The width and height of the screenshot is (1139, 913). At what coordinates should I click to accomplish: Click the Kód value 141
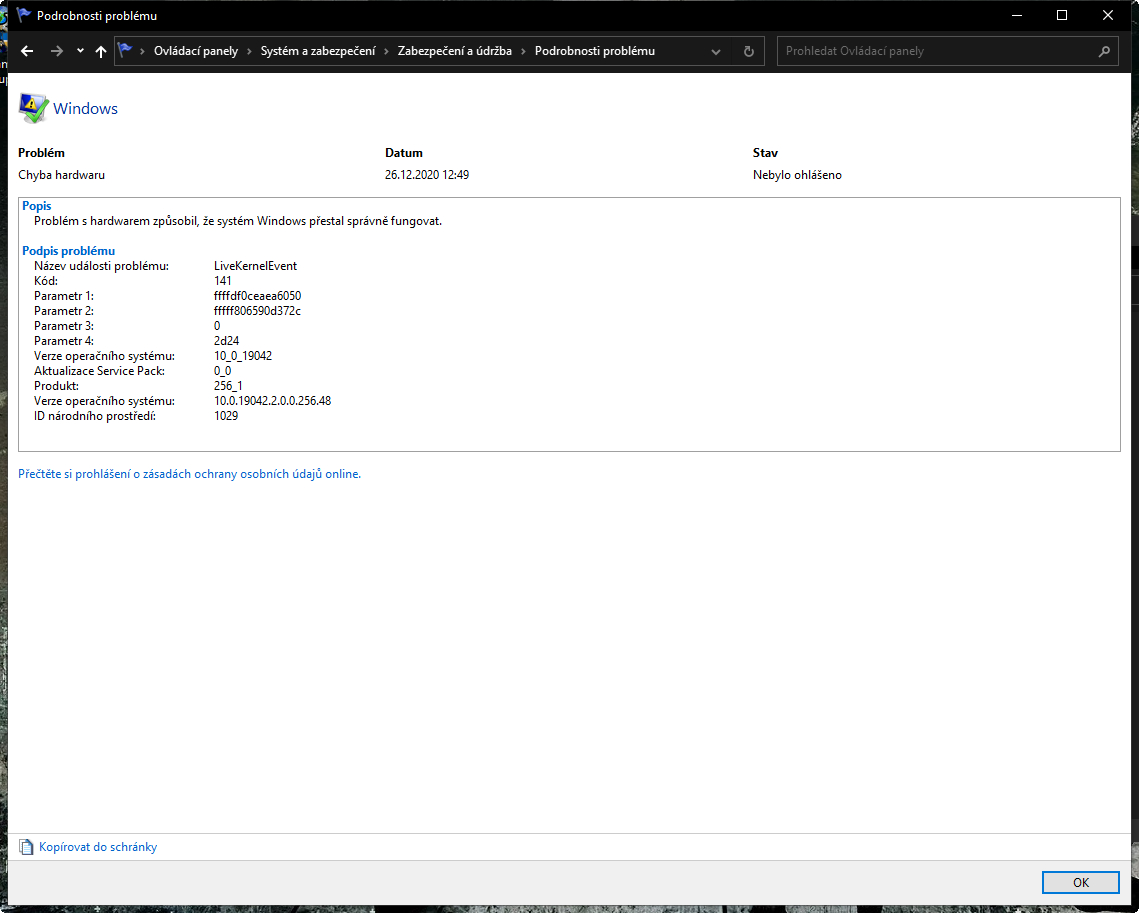[x=223, y=281]
